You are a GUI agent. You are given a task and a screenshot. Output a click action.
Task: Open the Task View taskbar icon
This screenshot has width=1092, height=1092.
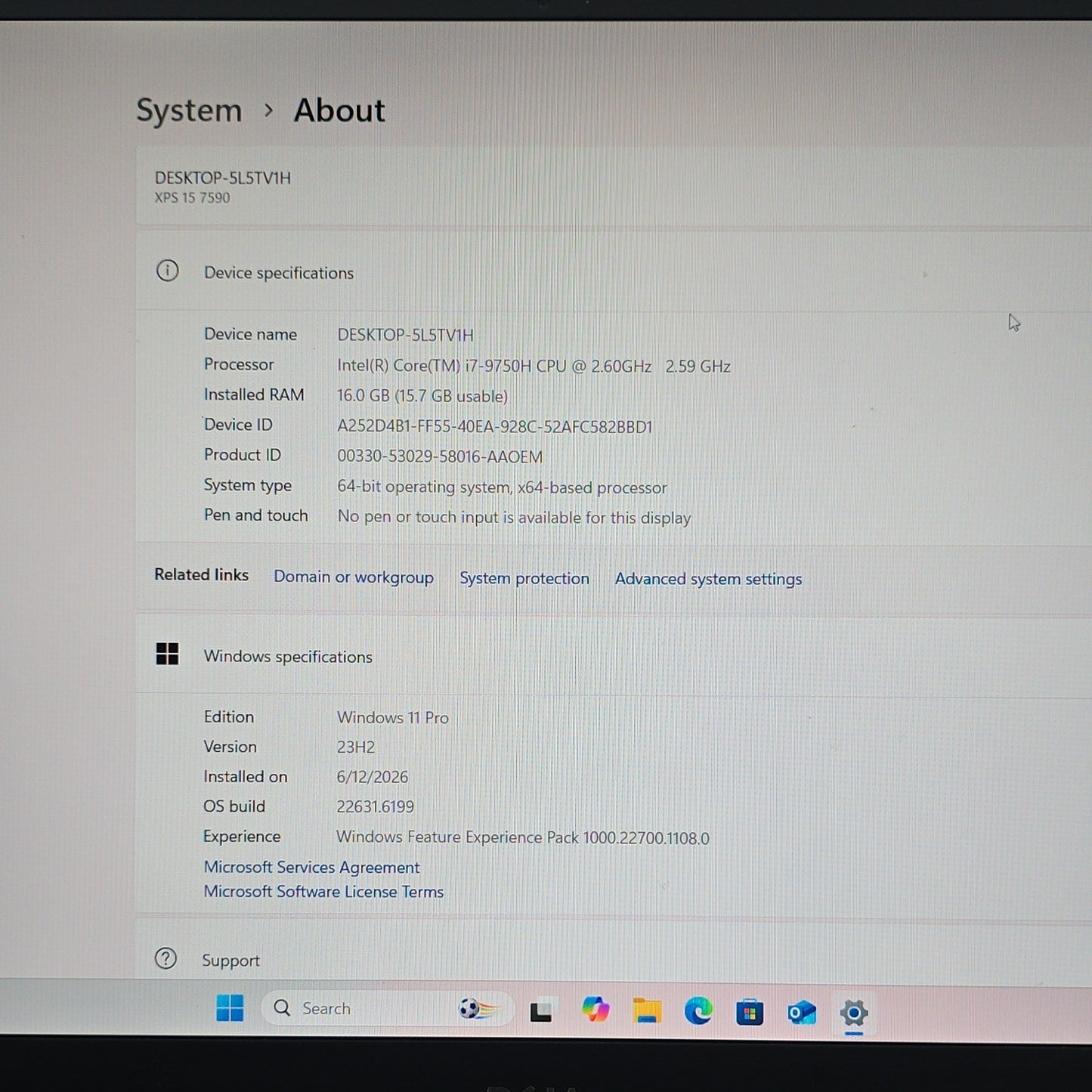click(x=540, y=1011)
